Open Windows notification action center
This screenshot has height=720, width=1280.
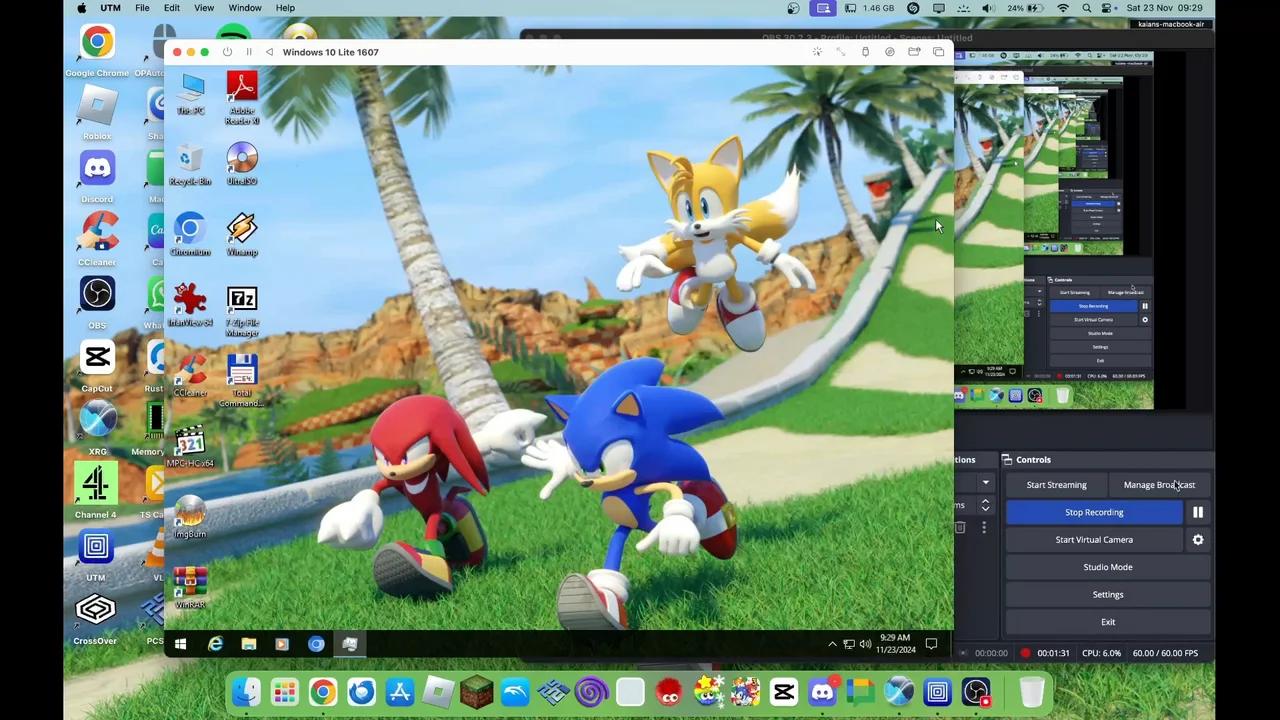pyautogui.click(x=931, y=645)
